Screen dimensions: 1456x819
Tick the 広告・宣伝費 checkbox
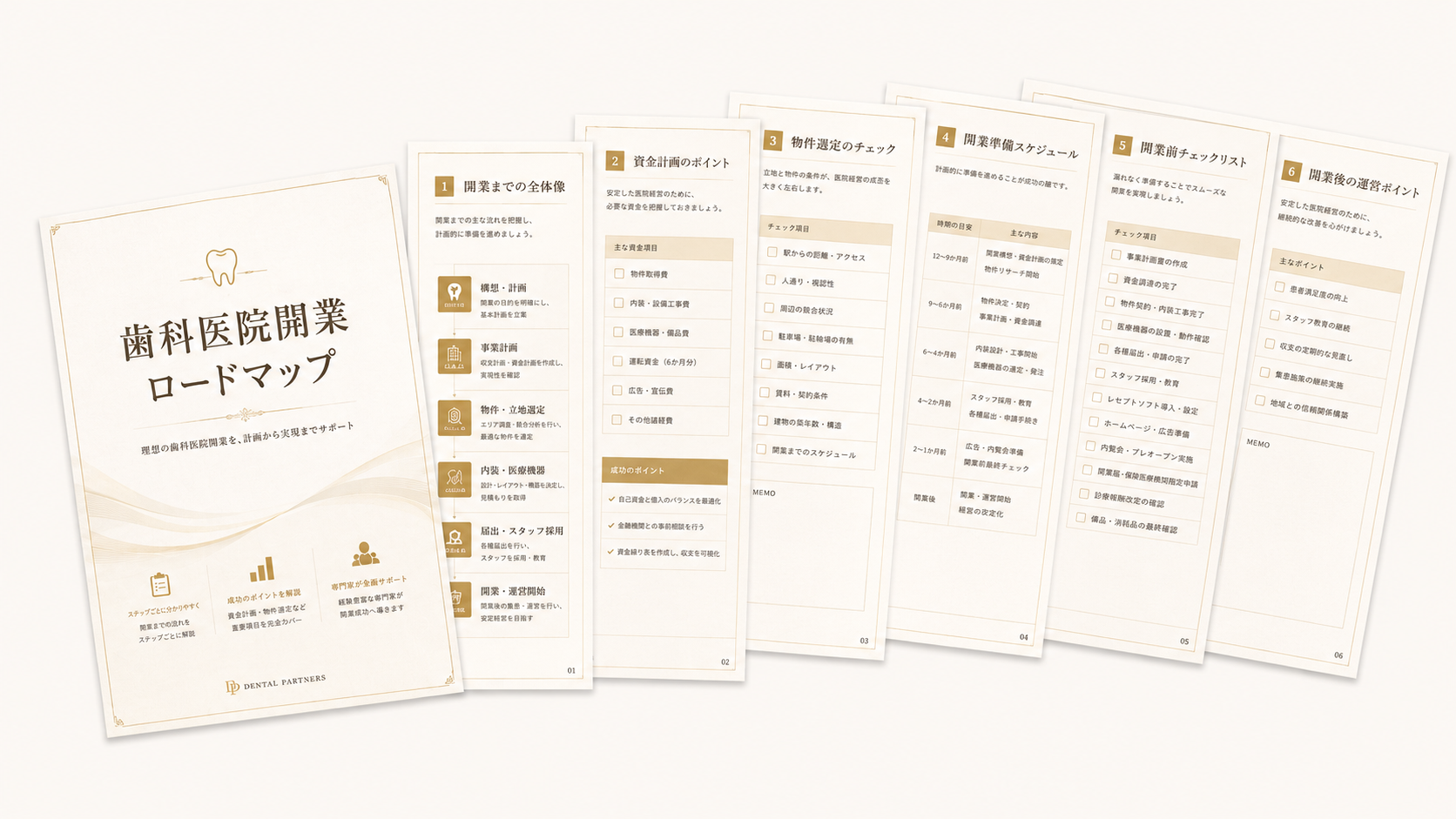(617, 390)
